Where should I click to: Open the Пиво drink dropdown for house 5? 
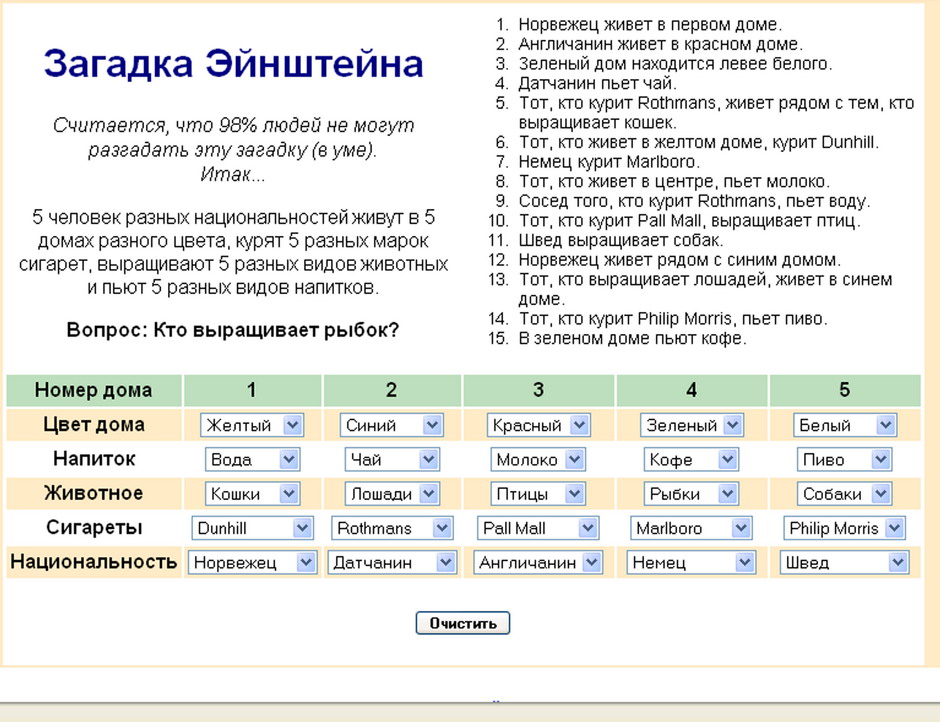pos(845,460)
